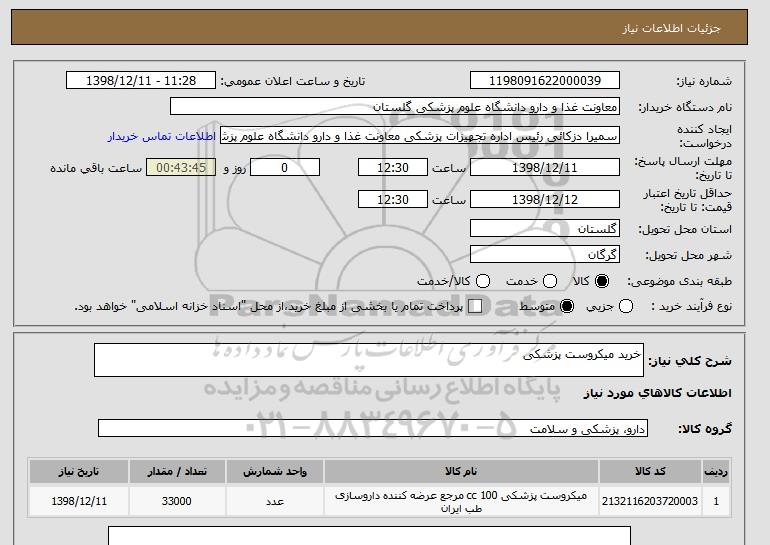The image size is (770, 545).
Task: Click the شماره نیاز label
Action: [704, 82]
